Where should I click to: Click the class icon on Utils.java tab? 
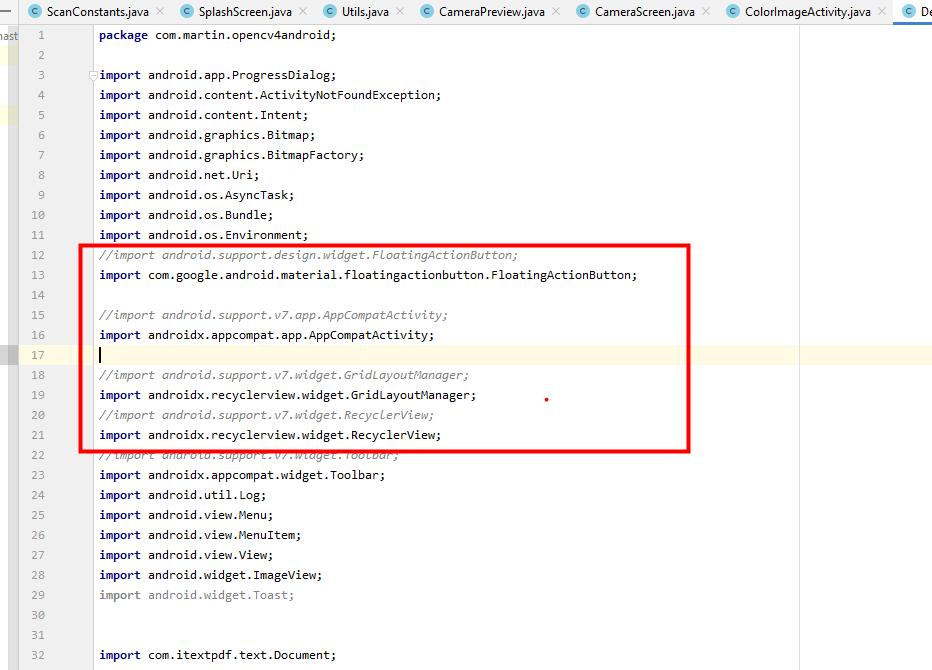[330, 11]
